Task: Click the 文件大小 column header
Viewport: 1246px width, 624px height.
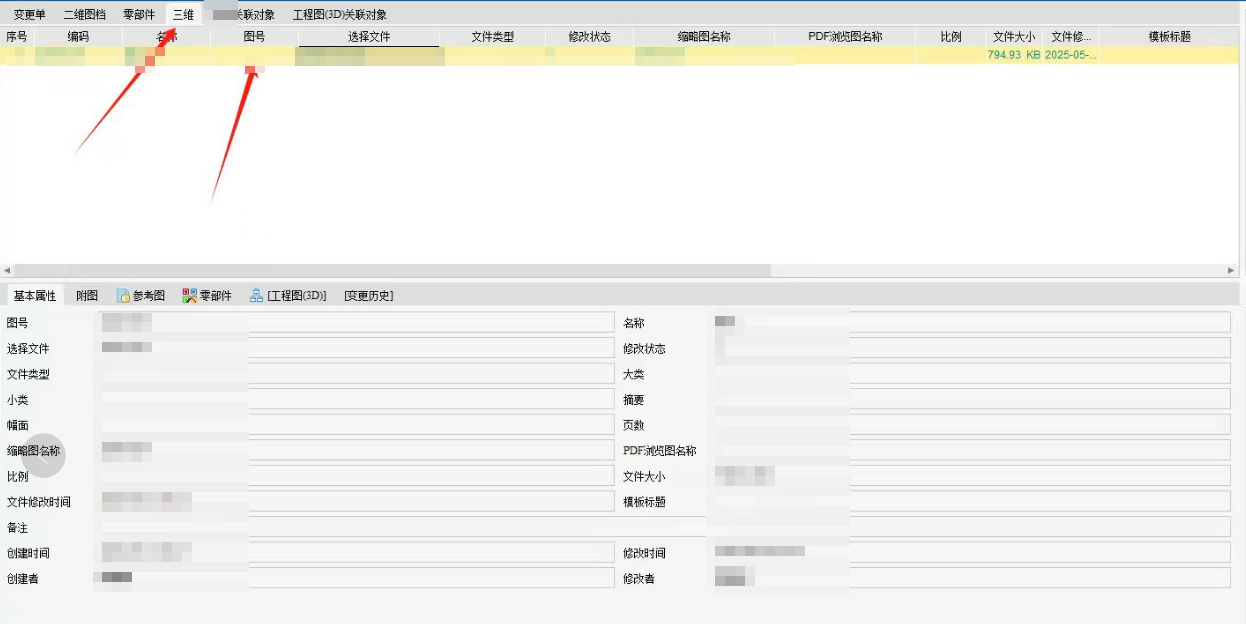Action: [1014, 37]
